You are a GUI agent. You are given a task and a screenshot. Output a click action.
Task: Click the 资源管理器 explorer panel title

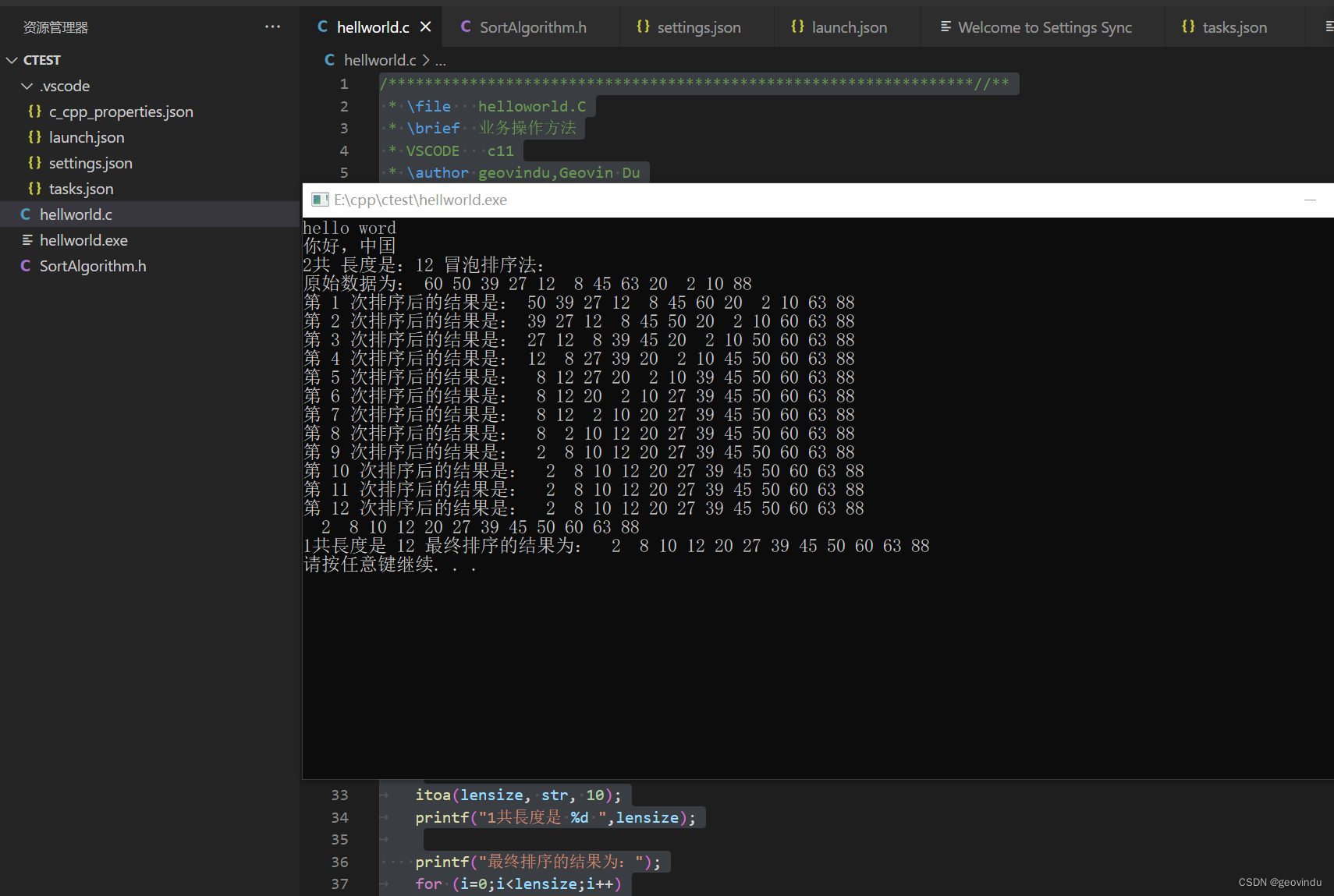tap(55, 27)
